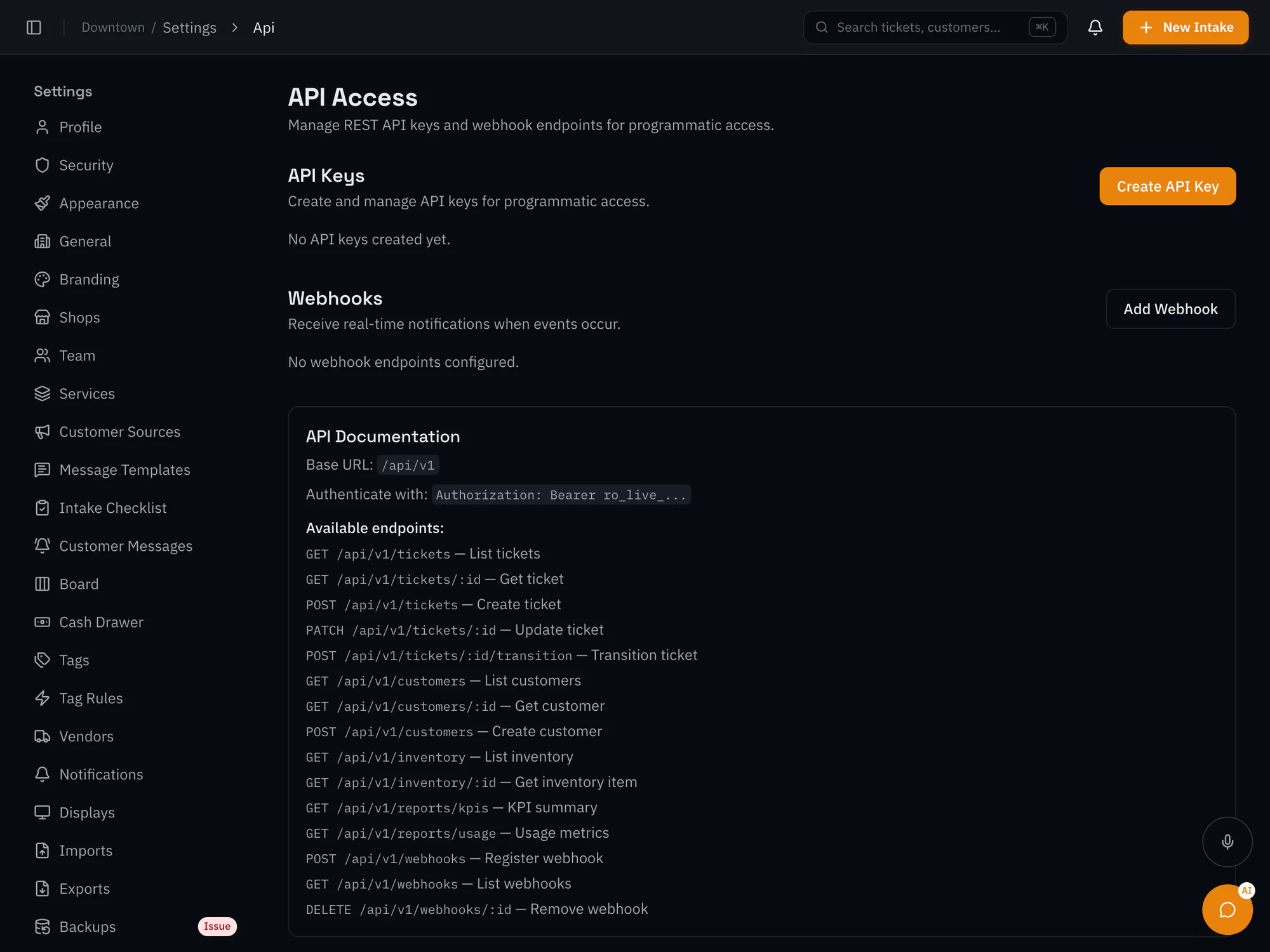Click the Tag Rules lightning icon
The image size is (1270, 952).
(x=42, y=698)
